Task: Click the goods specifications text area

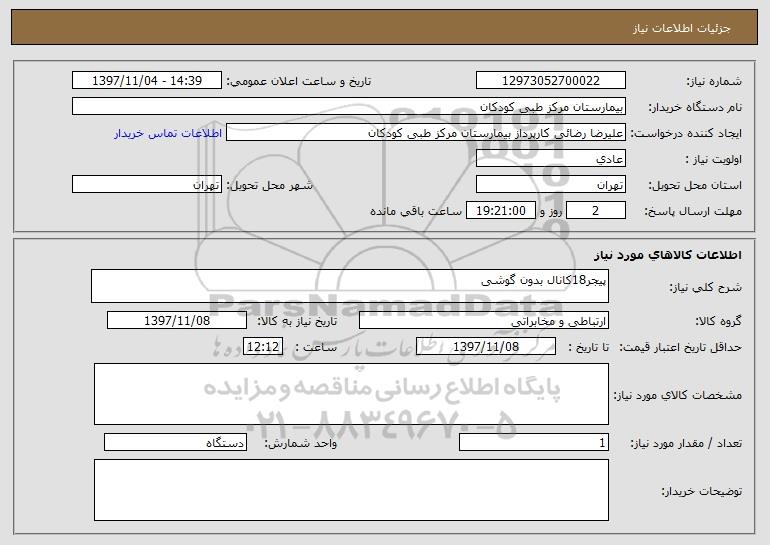Action: click(x=351, y=394)
